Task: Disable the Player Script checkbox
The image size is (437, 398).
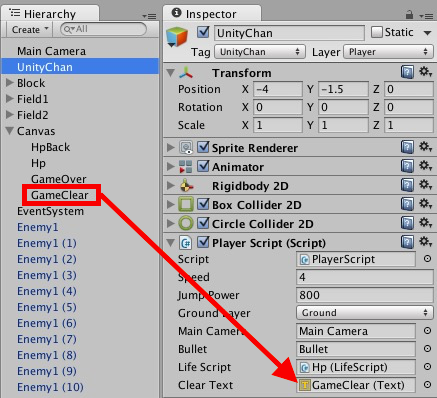Action: (x=203, y=242)
